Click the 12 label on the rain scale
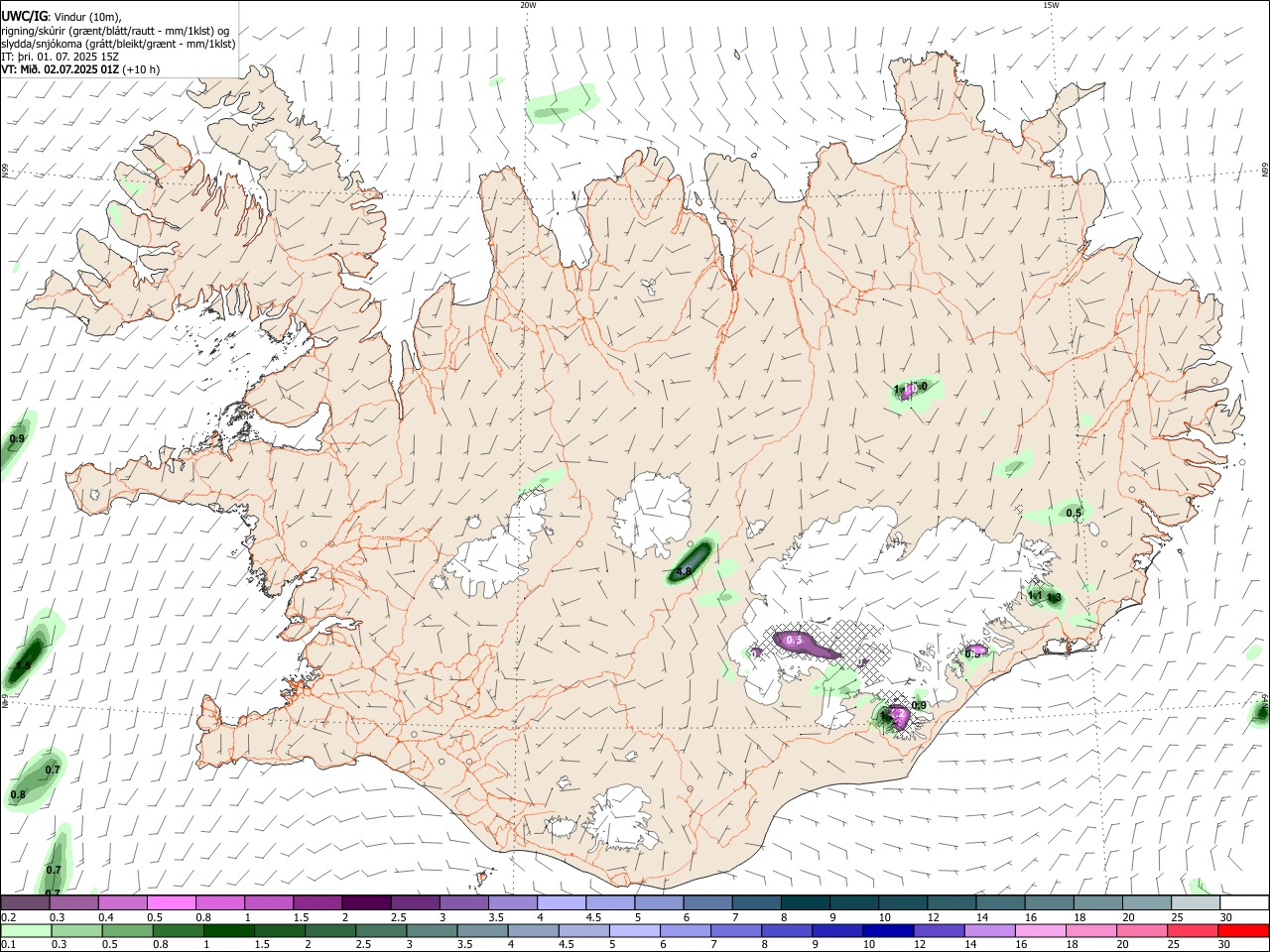Screen dimensions: 1270x952 919,945
